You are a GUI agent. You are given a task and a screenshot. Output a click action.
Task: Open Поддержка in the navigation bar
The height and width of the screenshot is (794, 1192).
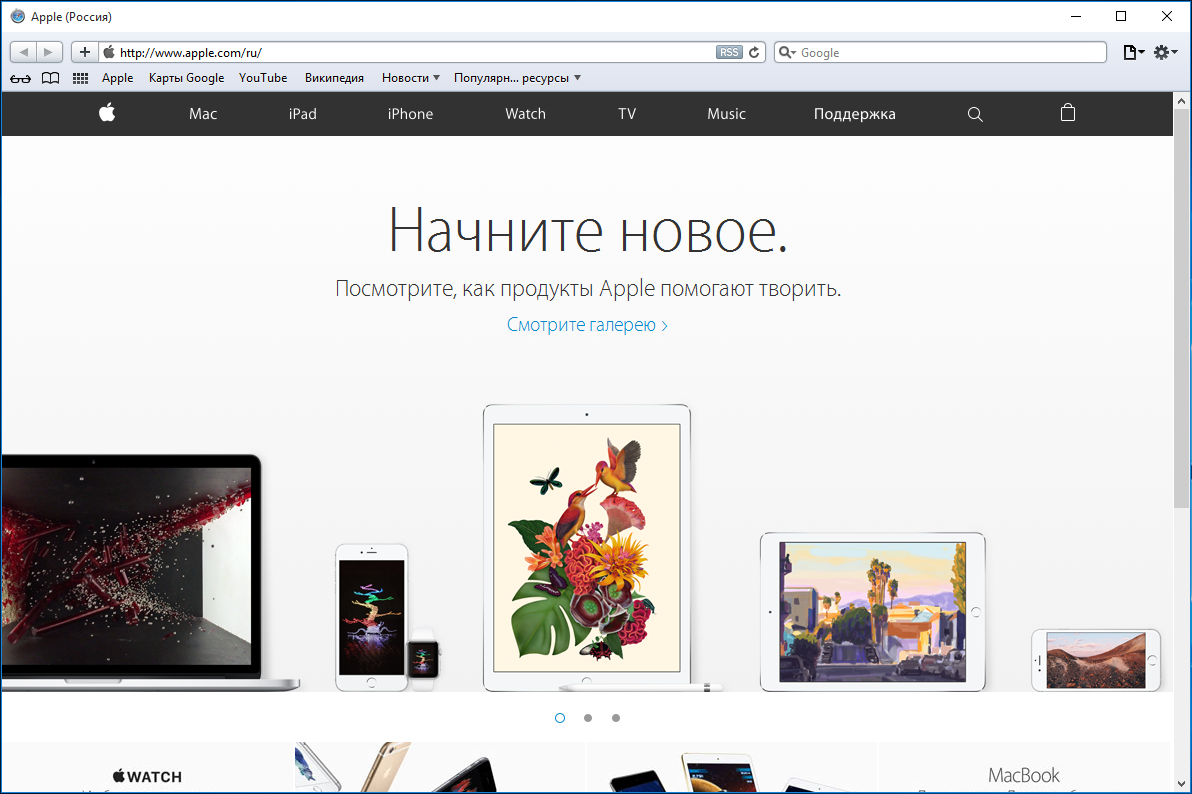pyautogui.click(x=854, y=114)
